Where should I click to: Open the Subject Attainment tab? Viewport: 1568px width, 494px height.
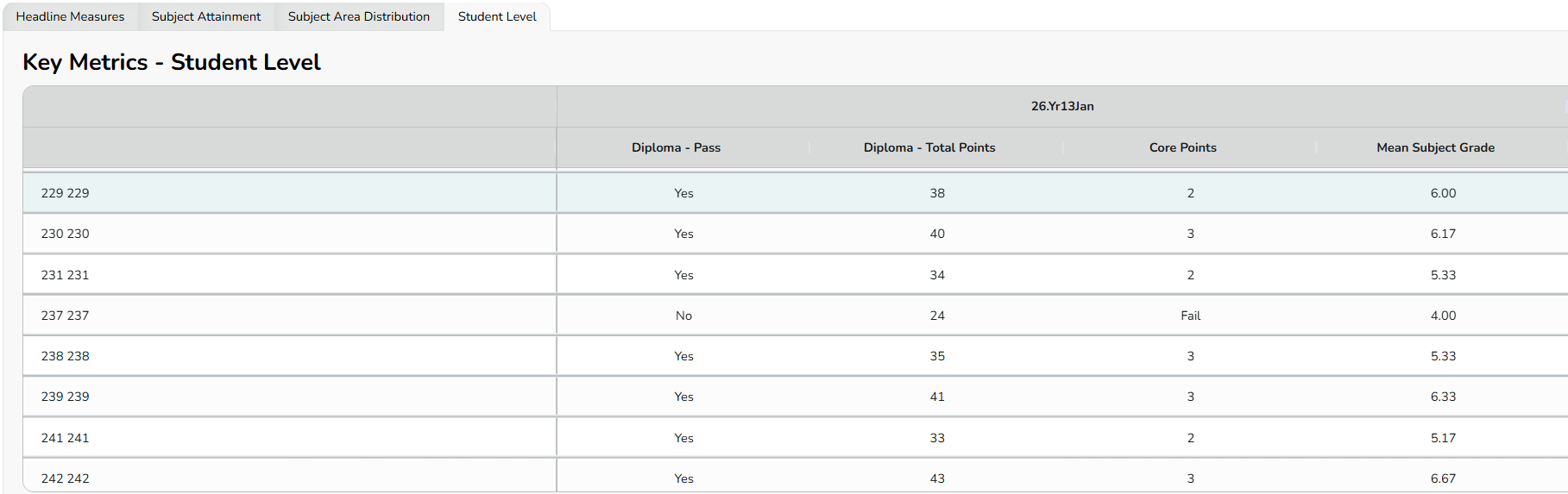[206, 16]
